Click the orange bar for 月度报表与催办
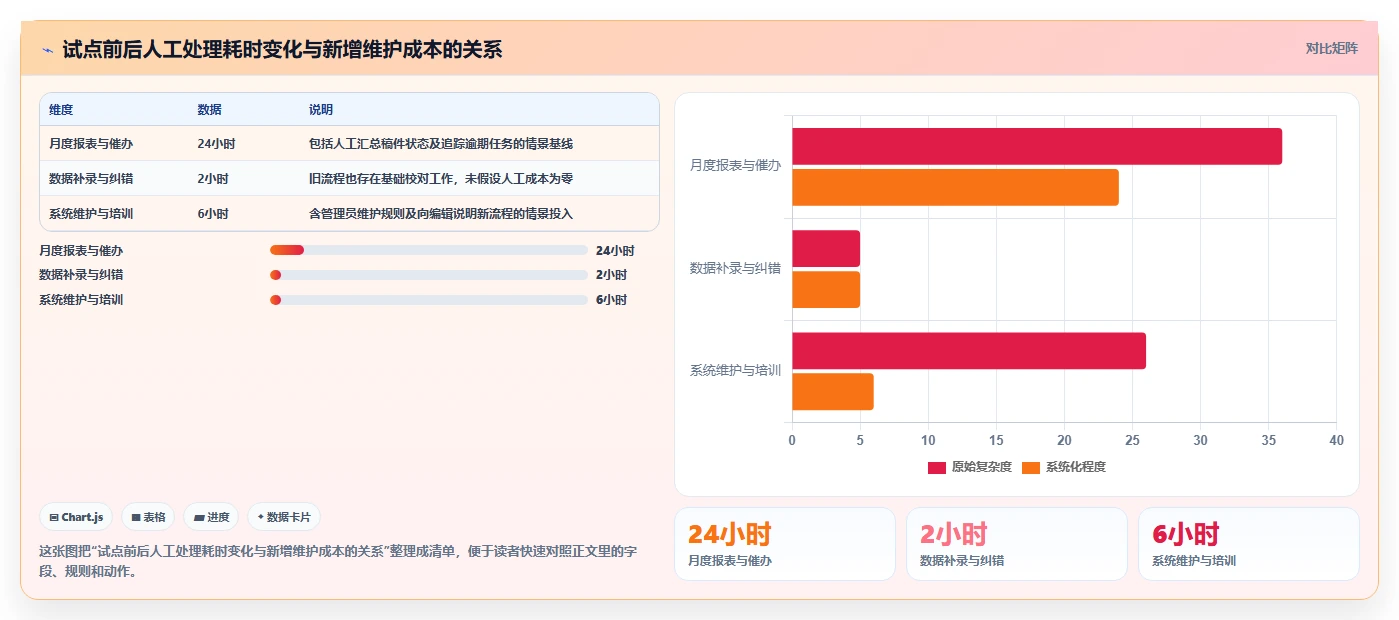 pyautogui.click(x=955, y=187)
